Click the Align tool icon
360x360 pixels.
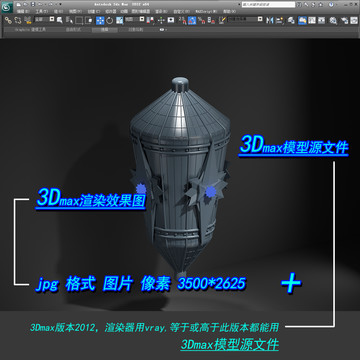279,20
